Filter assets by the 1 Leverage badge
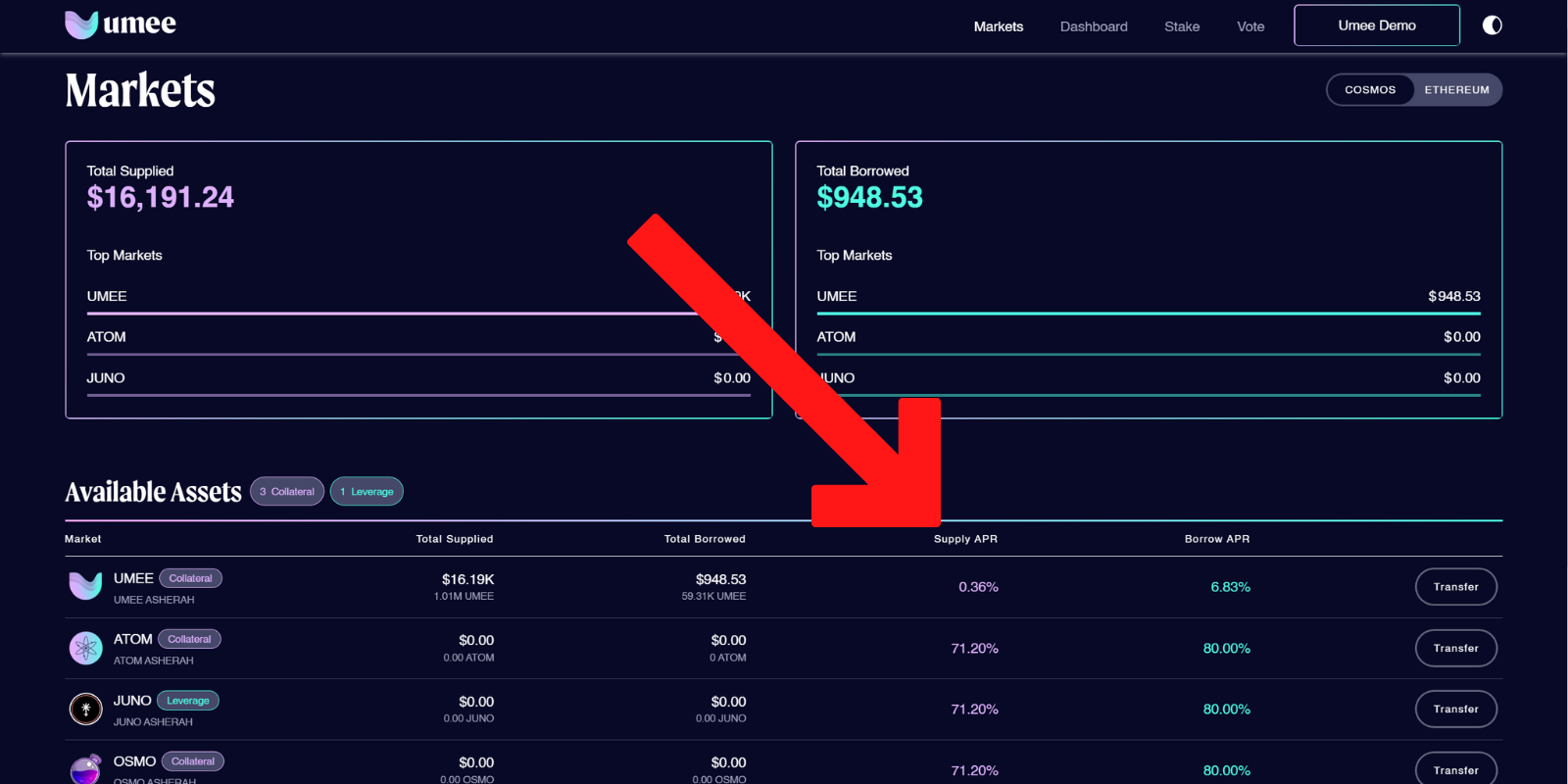Viewport: 1568px width, 784px height. pyautogui.click(x=367, y=492)
